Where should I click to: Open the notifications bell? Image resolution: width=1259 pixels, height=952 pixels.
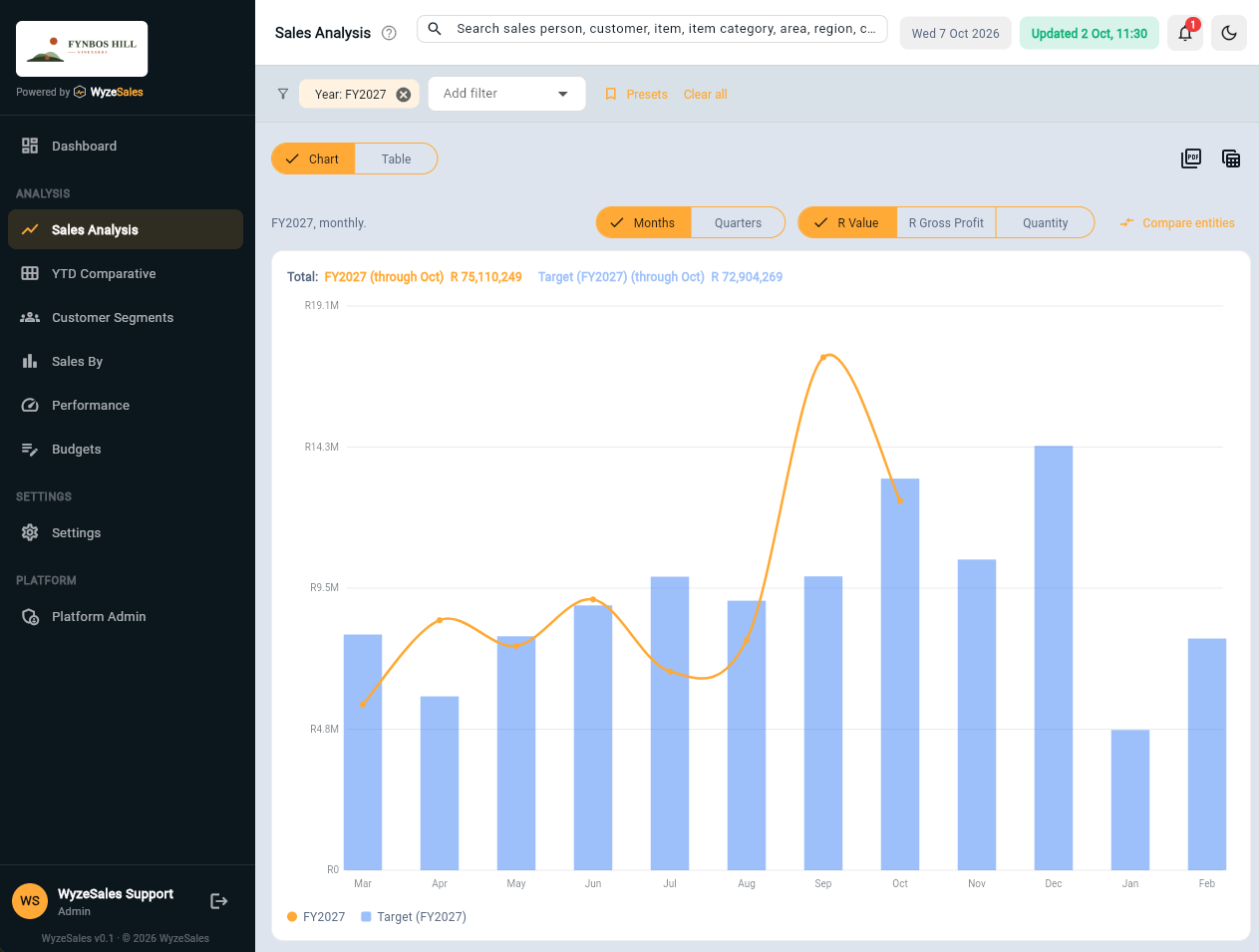tap(1185, 33)
